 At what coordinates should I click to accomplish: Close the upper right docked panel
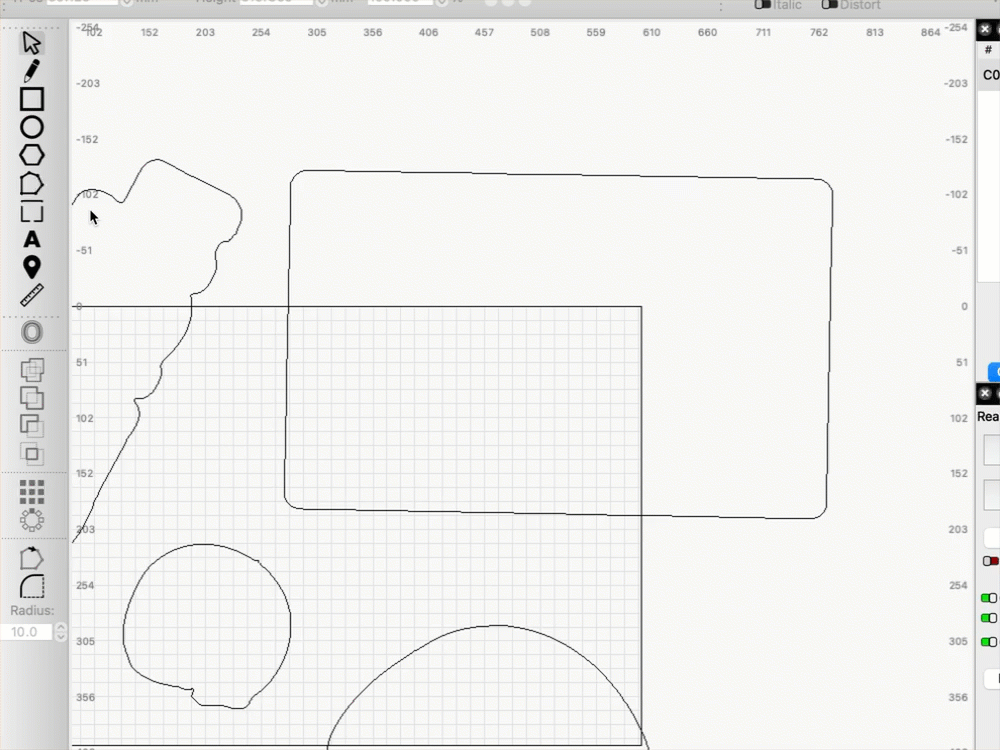click(x=985, y=29)
